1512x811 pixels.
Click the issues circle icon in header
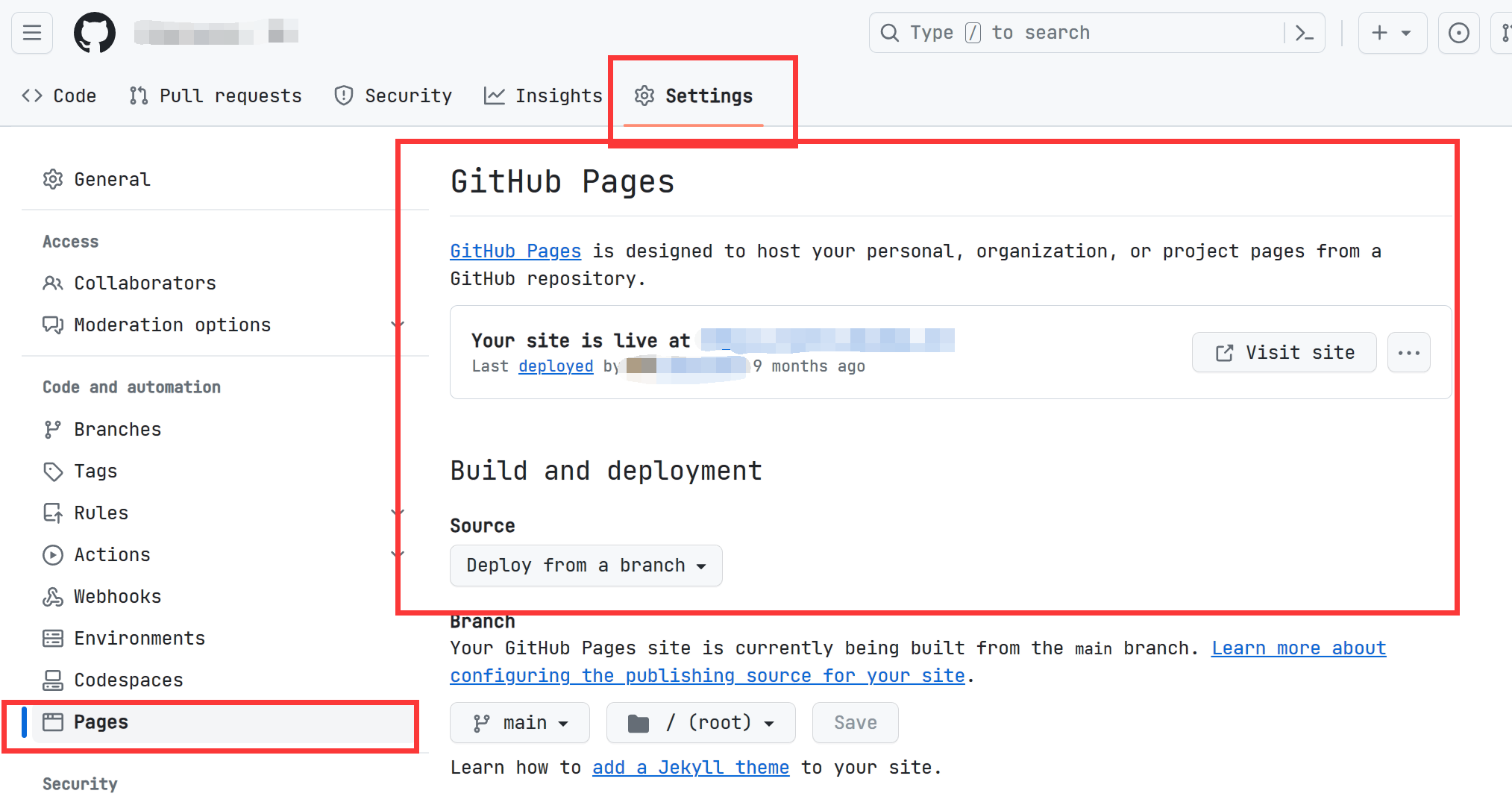(1458, 33)
